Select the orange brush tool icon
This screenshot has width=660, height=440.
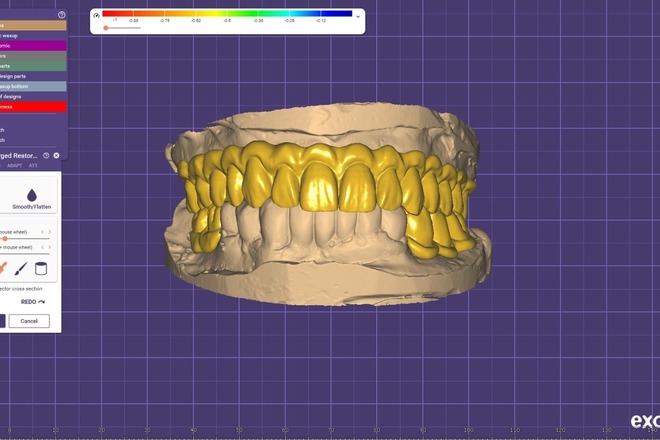3,268
